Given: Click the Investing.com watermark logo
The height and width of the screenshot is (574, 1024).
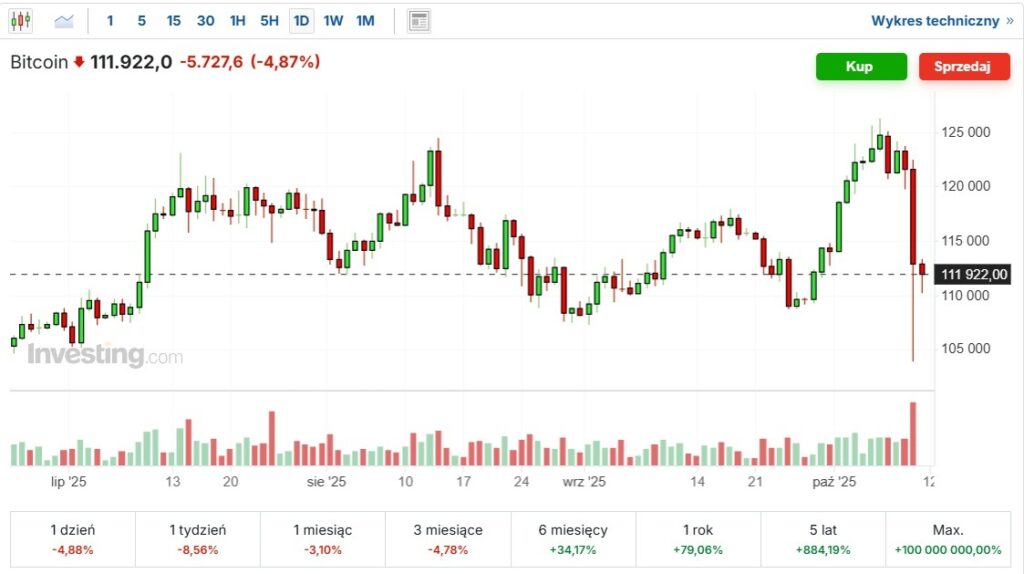Looking at the screenshot, I should pos(105,355).
